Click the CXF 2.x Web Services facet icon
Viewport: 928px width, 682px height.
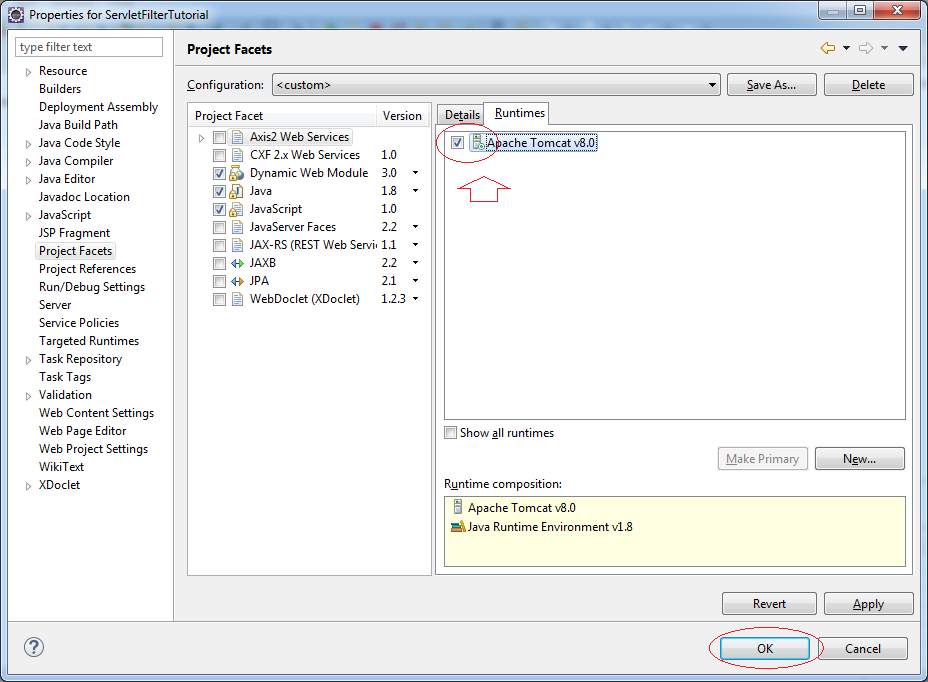237,155
